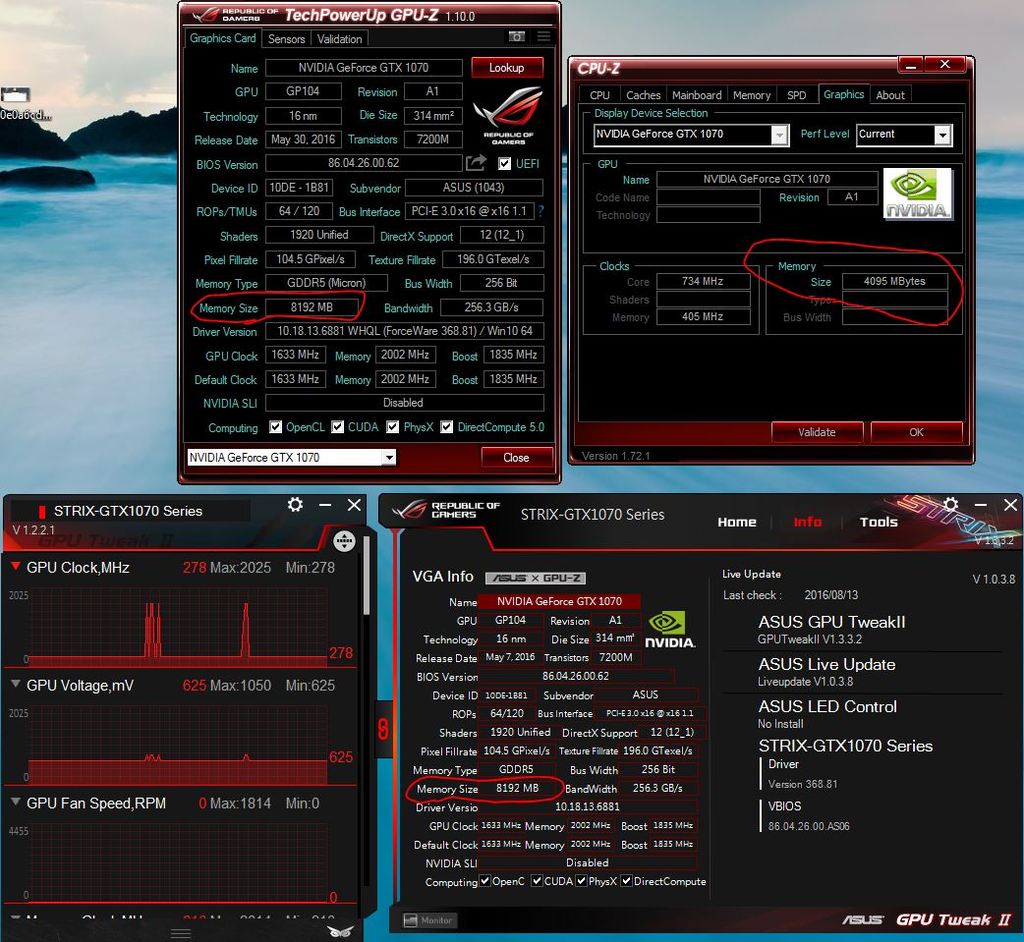Toggle the CUDA checkbox in GPU-Z

(338, 427)
